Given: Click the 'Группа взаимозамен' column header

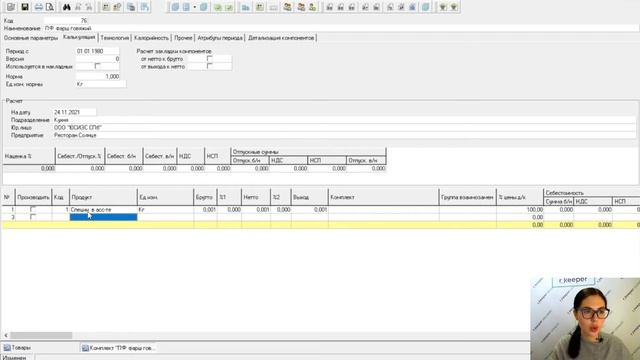Looking at the screenshot, I should (468, 197).
